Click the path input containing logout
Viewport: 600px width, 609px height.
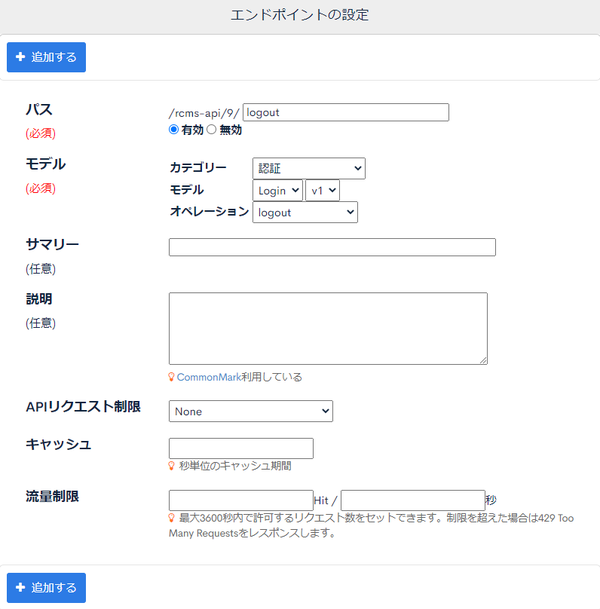[x=346, y=112]
